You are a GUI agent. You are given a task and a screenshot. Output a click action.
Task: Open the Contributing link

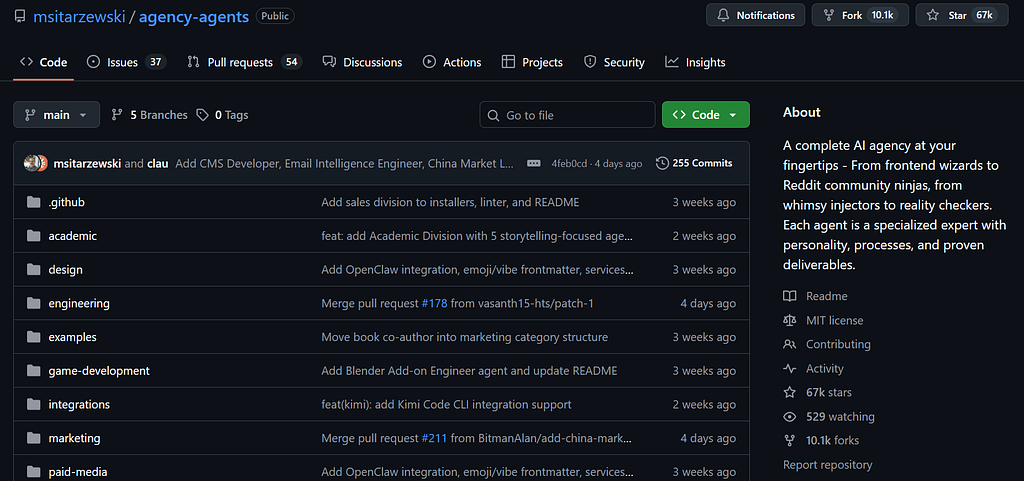click(827, 344)
